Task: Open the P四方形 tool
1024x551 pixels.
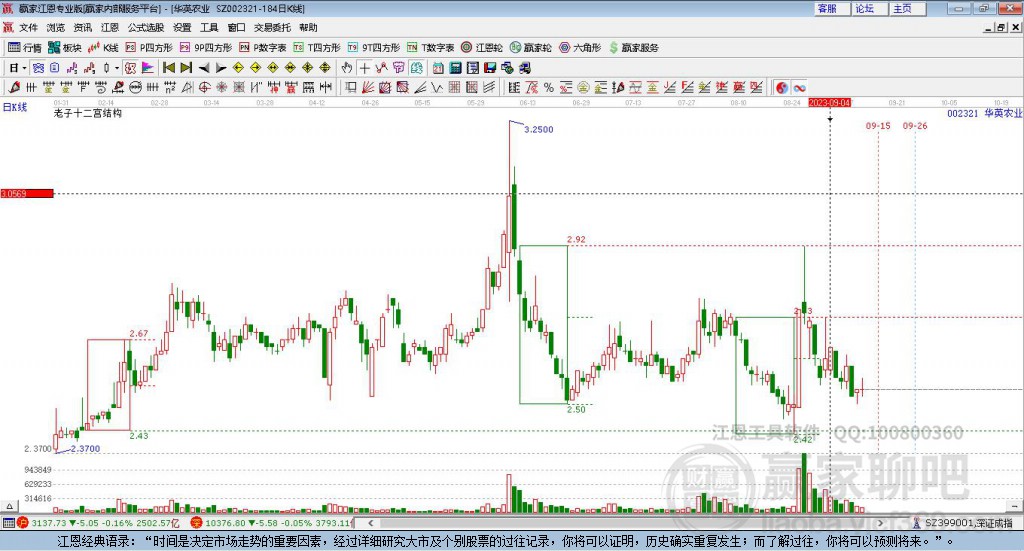Action: (149, 48)
